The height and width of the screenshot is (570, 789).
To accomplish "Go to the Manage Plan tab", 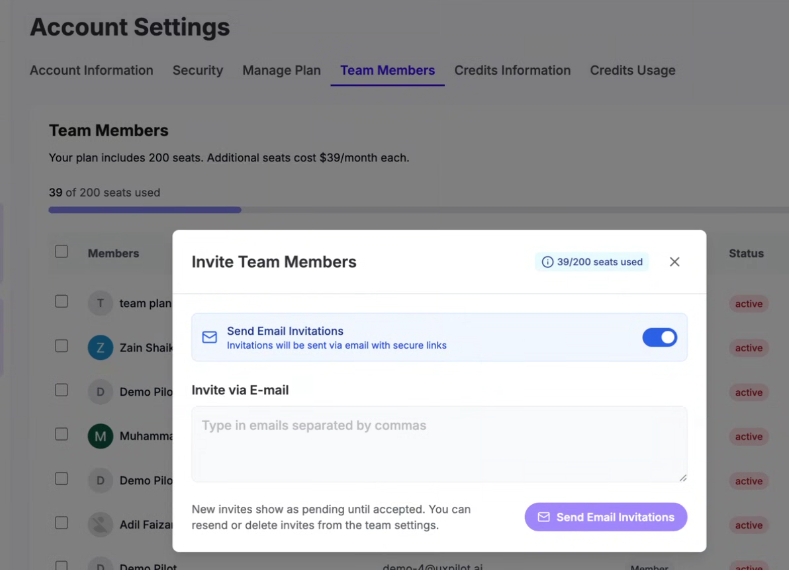I will (281, 71).
